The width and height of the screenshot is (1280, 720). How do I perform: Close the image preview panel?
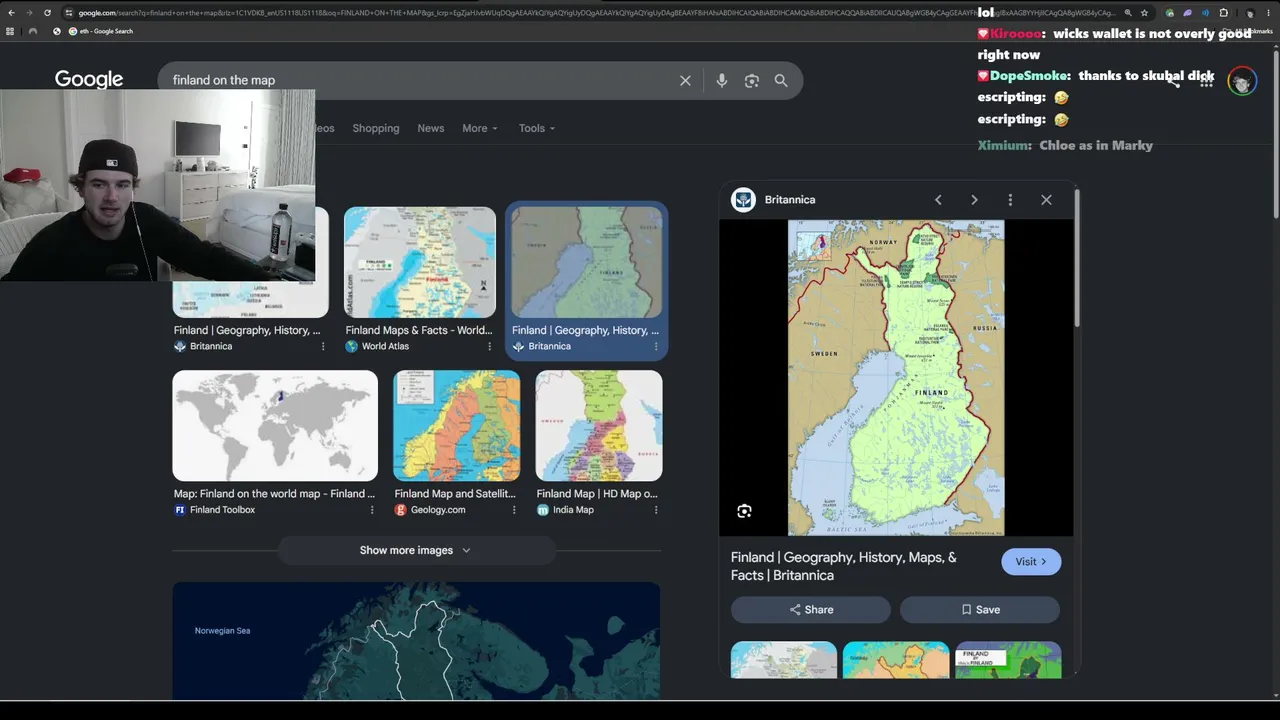pos(1046,200)
